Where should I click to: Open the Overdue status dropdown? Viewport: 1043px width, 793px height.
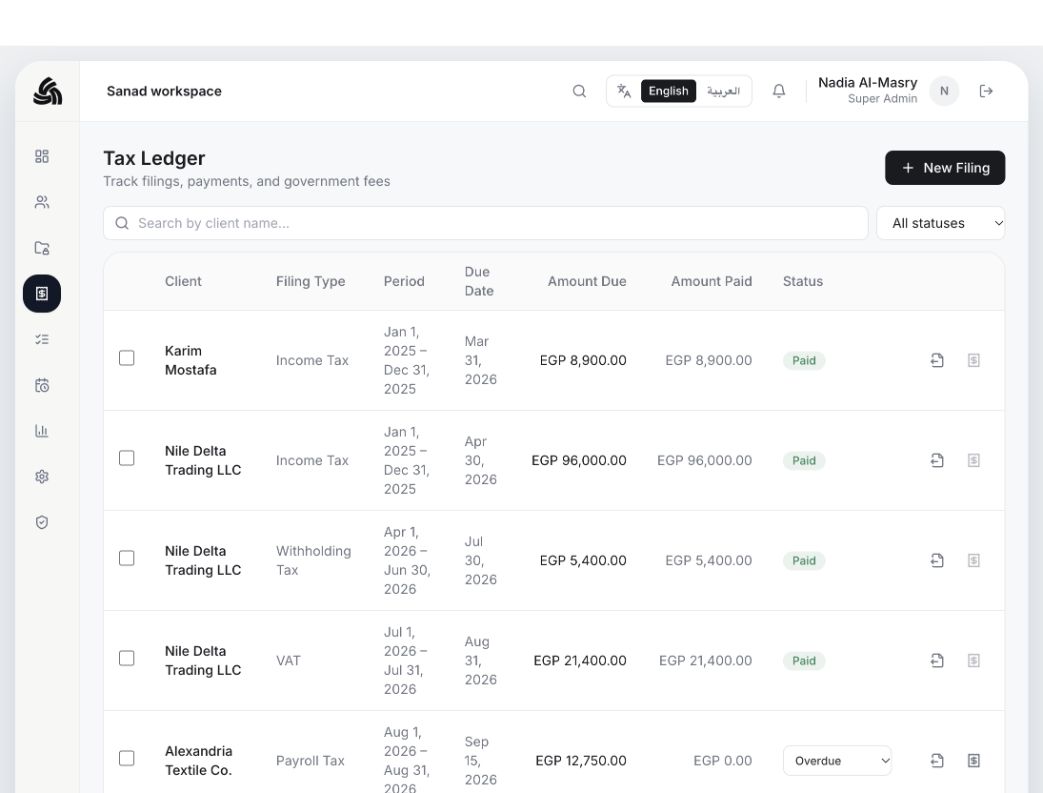point(837,761)
